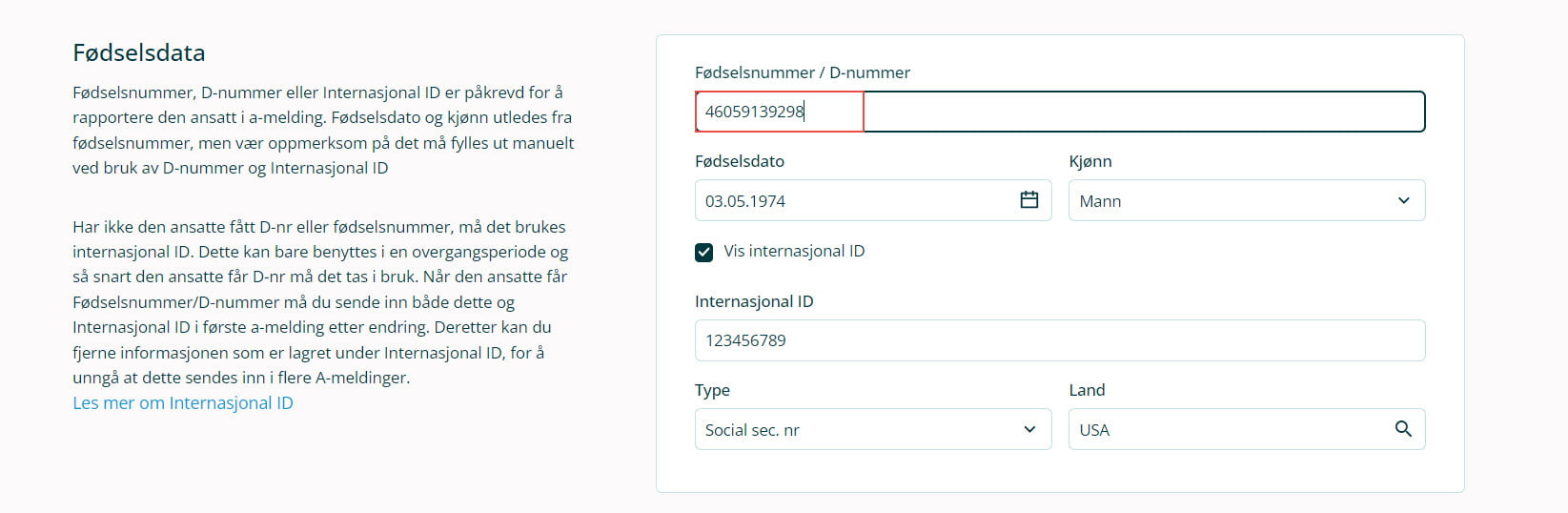Click the 'Vis internasjonal ID' checkbox label
This screenshot has height=513, width=1568.
point(794,251)
